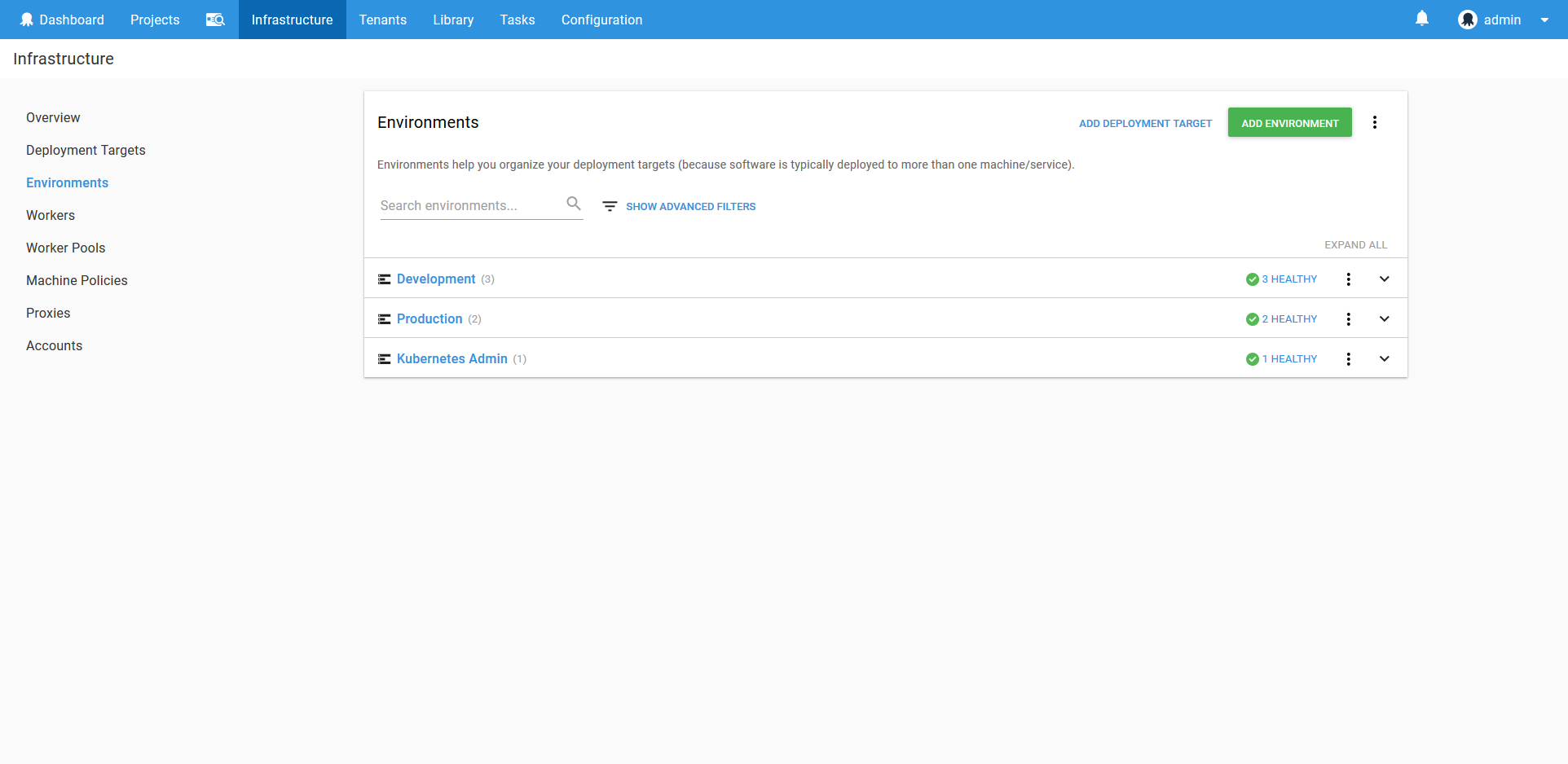Expand the Development environment row
The image size is (1568, 764).
click(x=1384, y=279)
